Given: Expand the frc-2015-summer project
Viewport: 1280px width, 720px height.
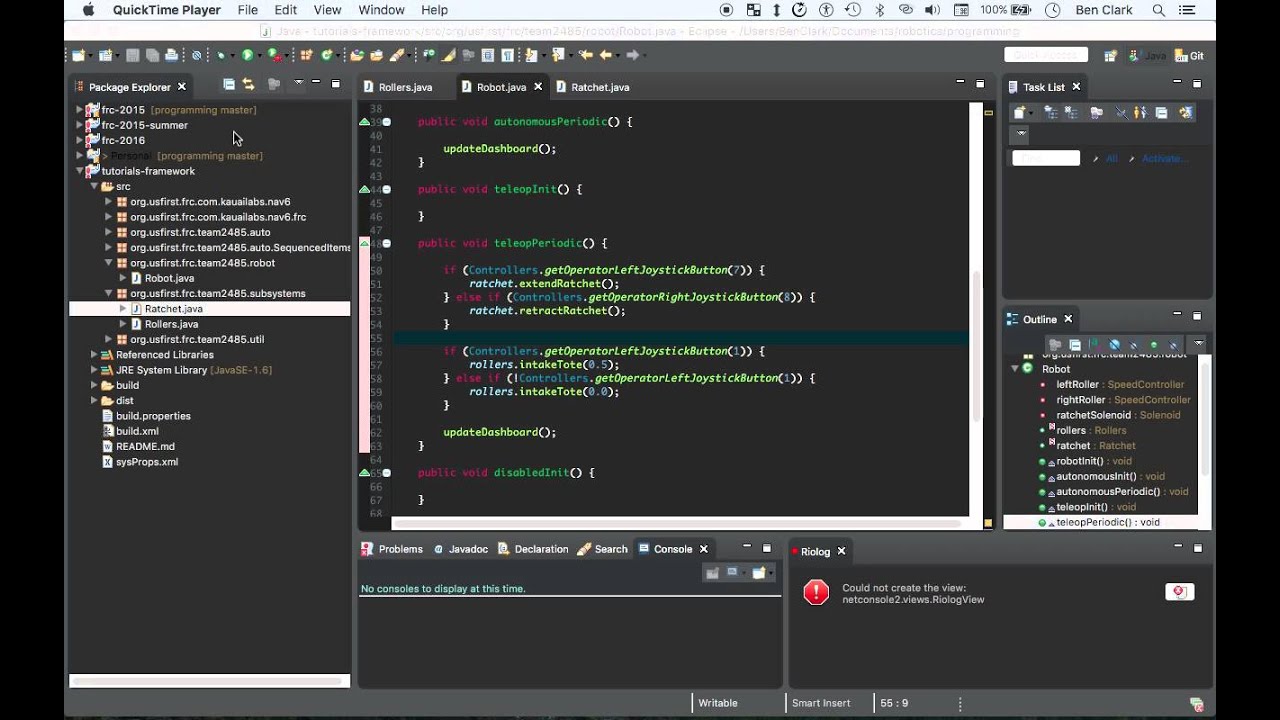Looking at the screenshot, I should click(80, 125).
